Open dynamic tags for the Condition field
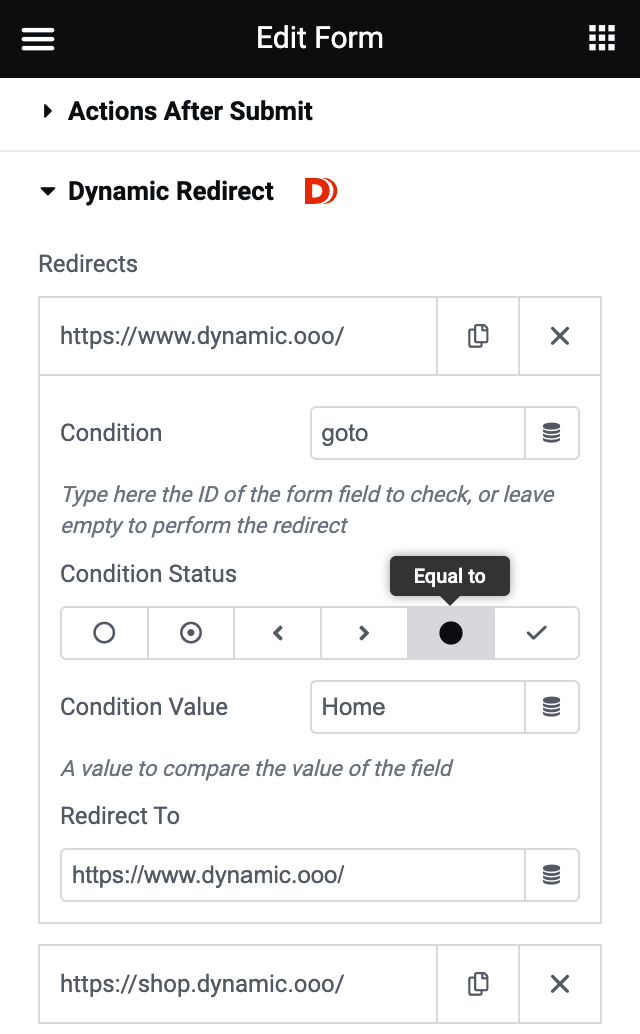The width and height of the screenshot is (640, 1034). 552,433
